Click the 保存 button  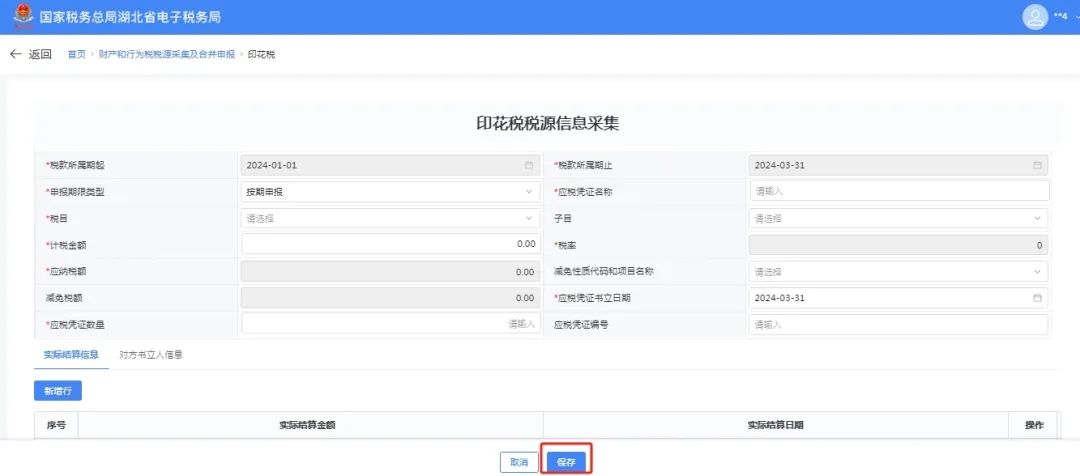coord(566,462)
